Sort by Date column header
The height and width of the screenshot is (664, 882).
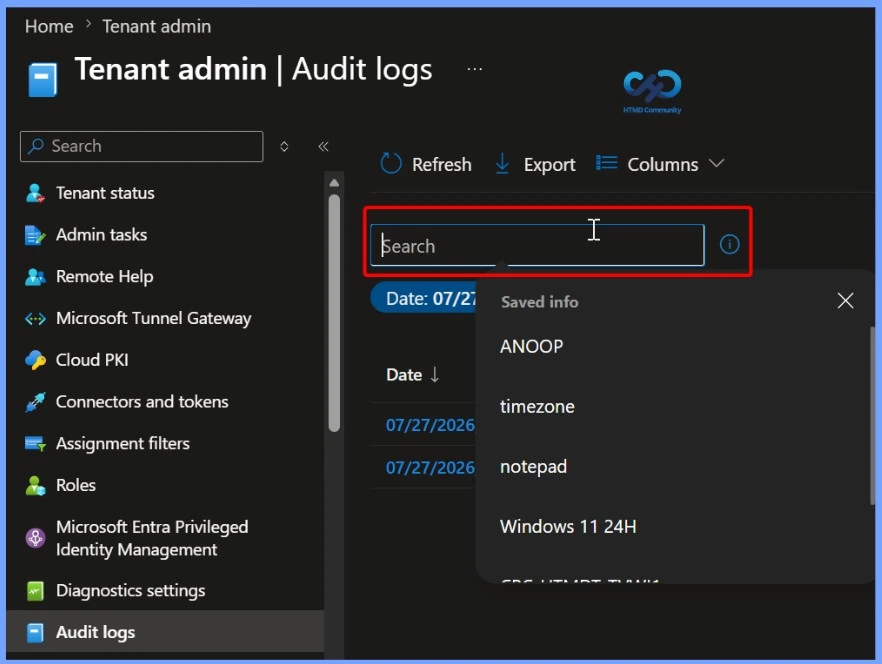pos(404,375)
